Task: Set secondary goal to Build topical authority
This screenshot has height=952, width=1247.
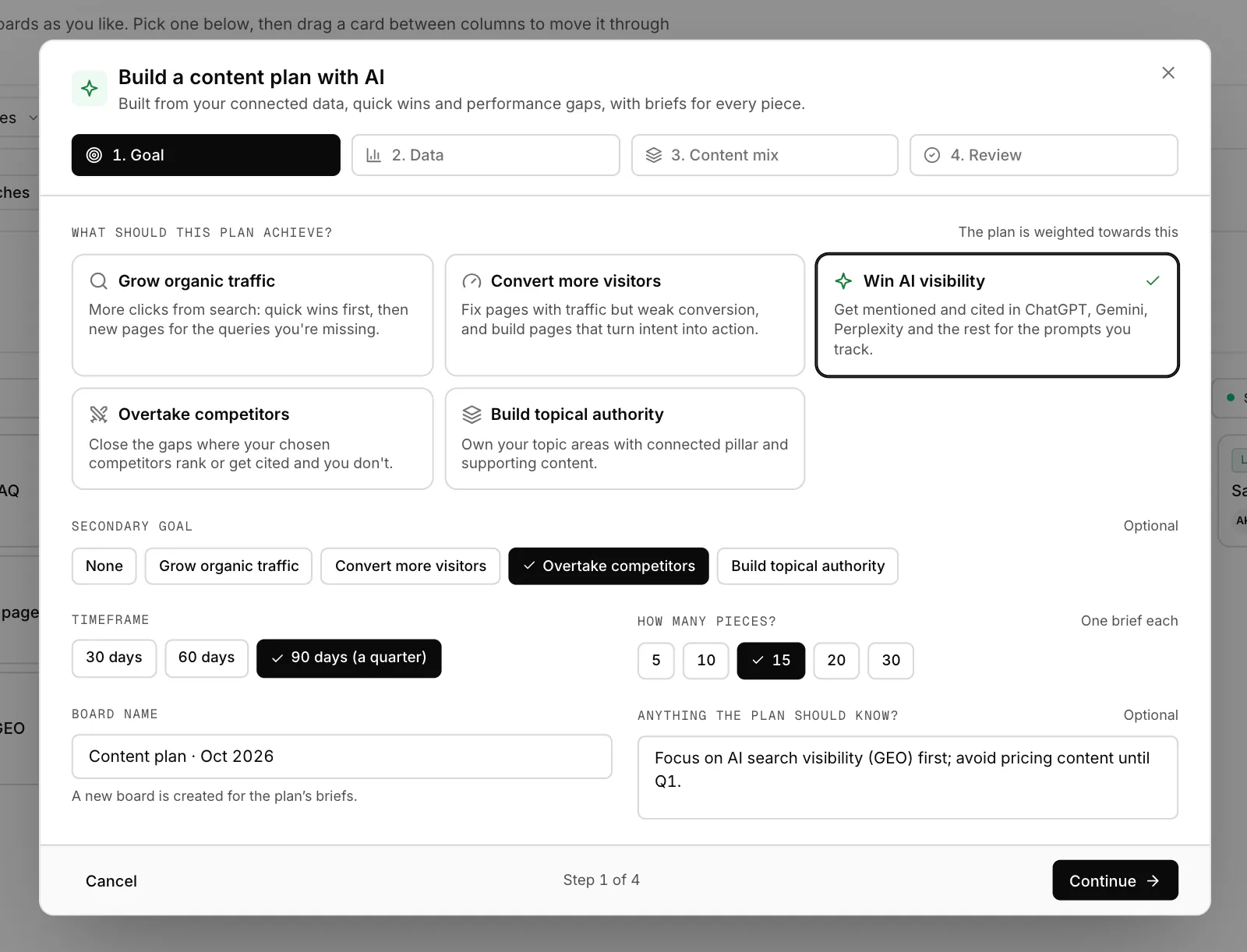Action: tap(807, 566)
